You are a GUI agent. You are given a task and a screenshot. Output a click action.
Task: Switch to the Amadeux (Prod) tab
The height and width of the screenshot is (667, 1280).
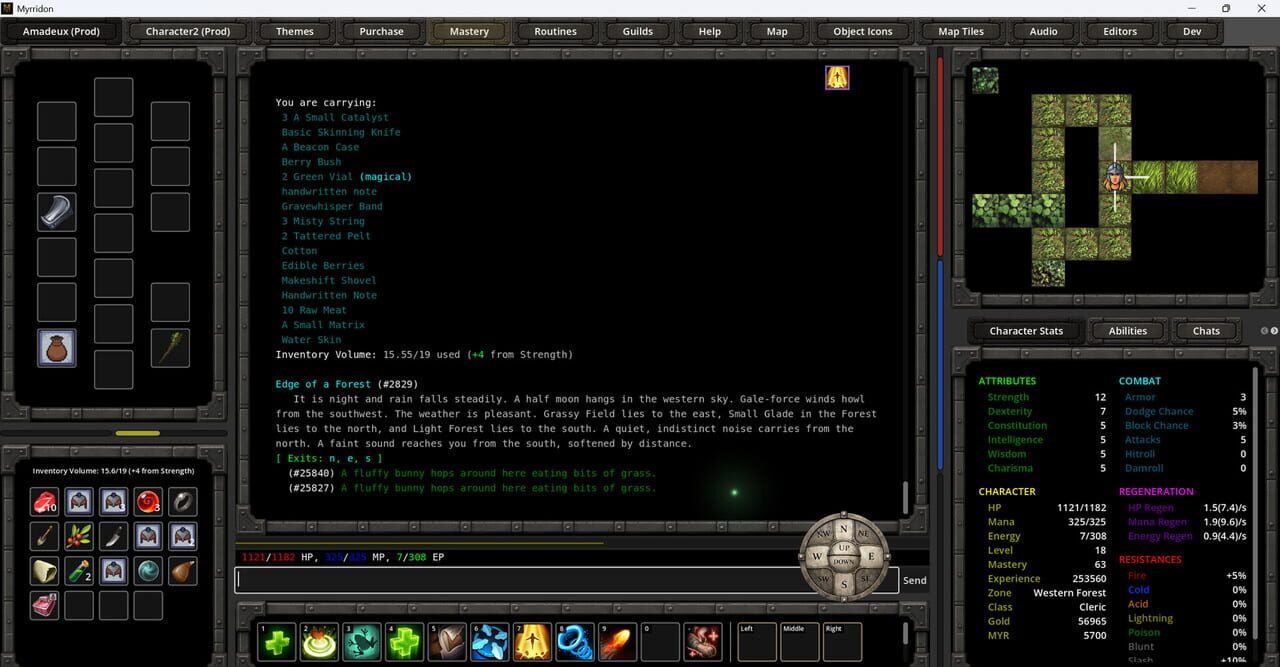tap(62, 31)
